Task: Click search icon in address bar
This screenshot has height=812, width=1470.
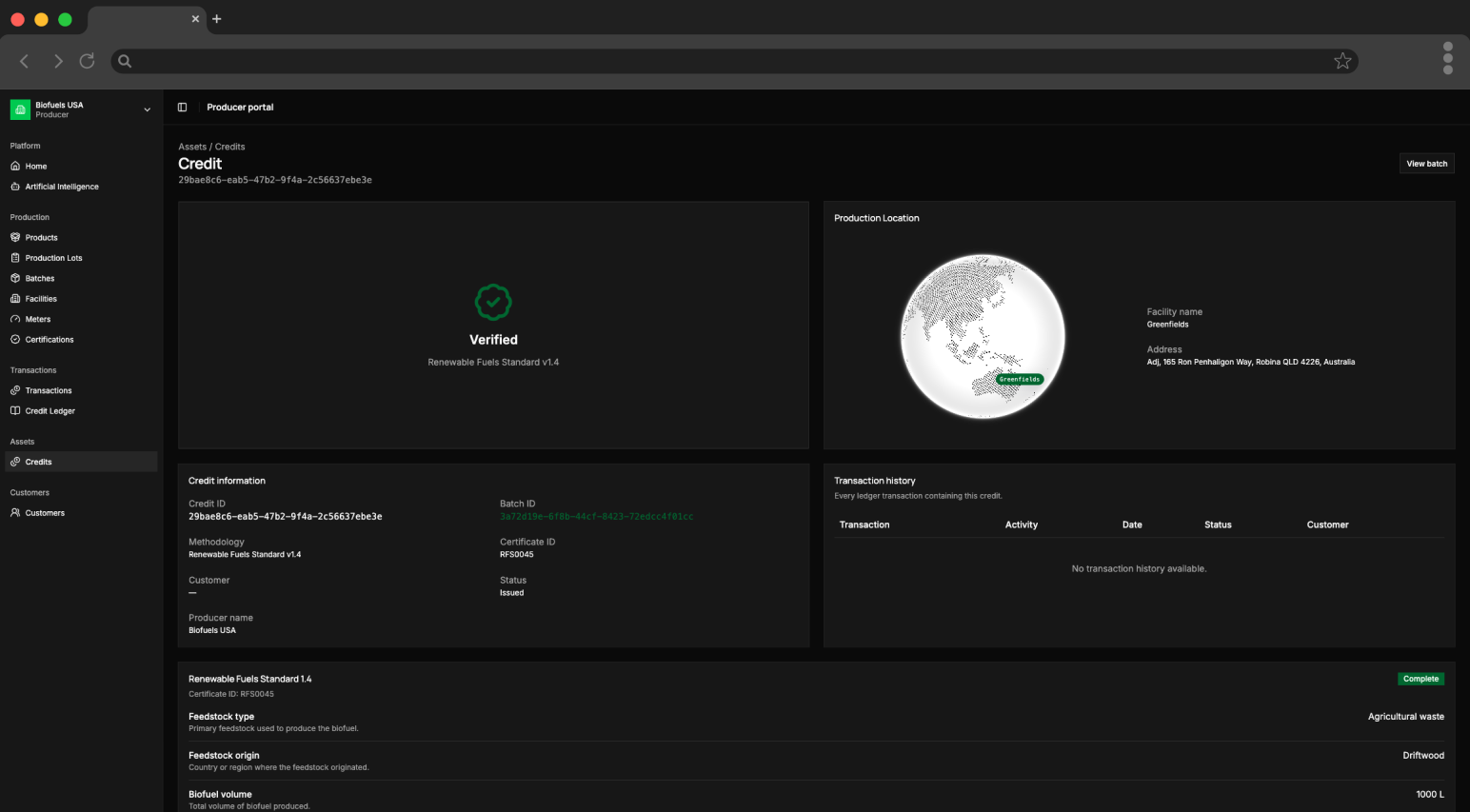Action: [x=125, y=61]
